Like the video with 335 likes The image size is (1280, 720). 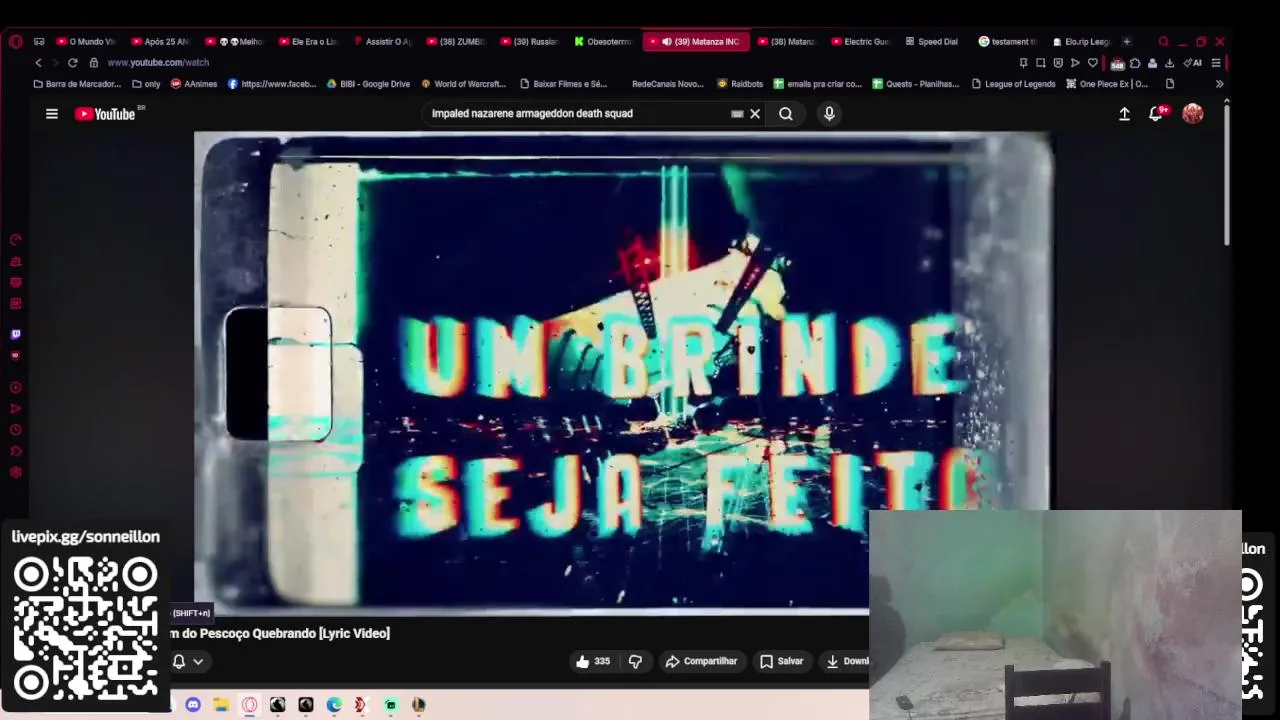click(593, 661)
